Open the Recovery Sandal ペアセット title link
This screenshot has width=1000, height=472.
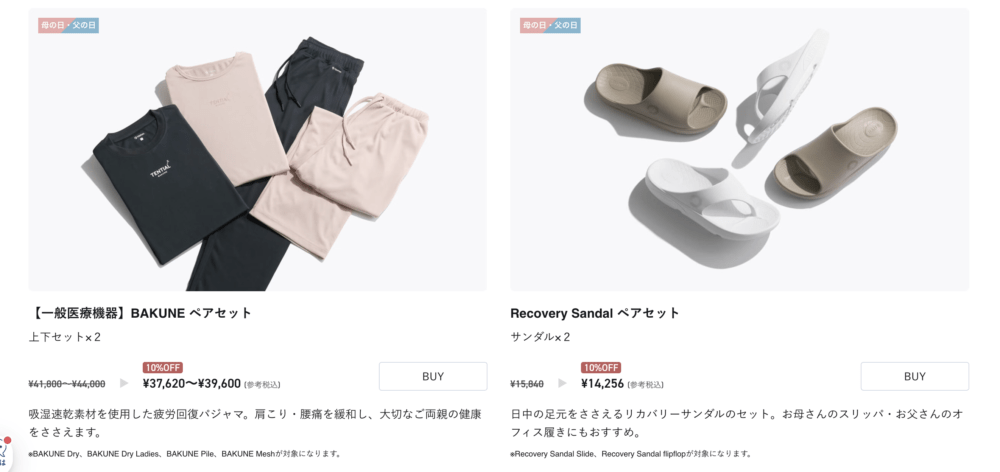(x=595, y=313)
